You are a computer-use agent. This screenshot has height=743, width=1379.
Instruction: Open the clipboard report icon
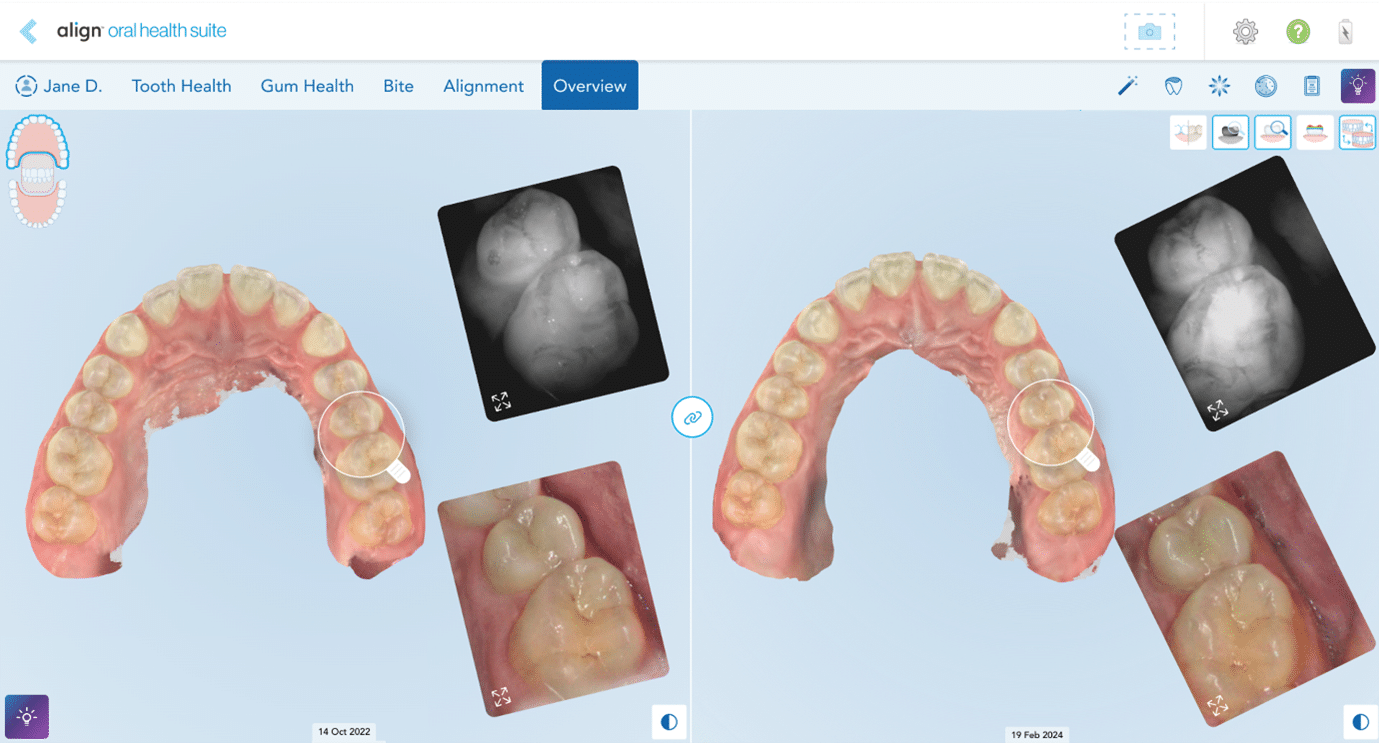[x=1312, y=86]
